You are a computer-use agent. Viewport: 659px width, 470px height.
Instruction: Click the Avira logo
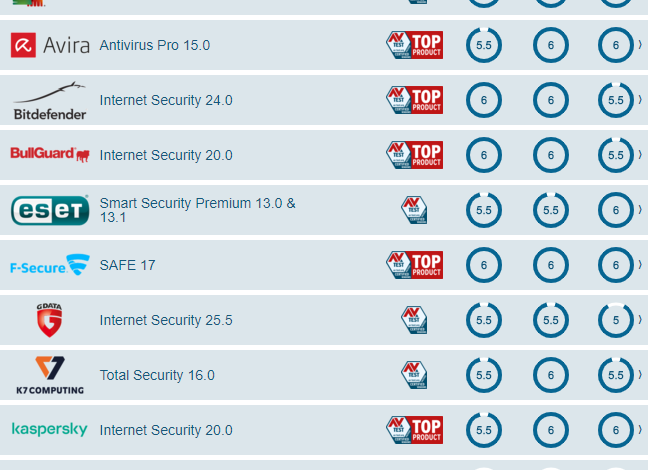tap(50, 45)
